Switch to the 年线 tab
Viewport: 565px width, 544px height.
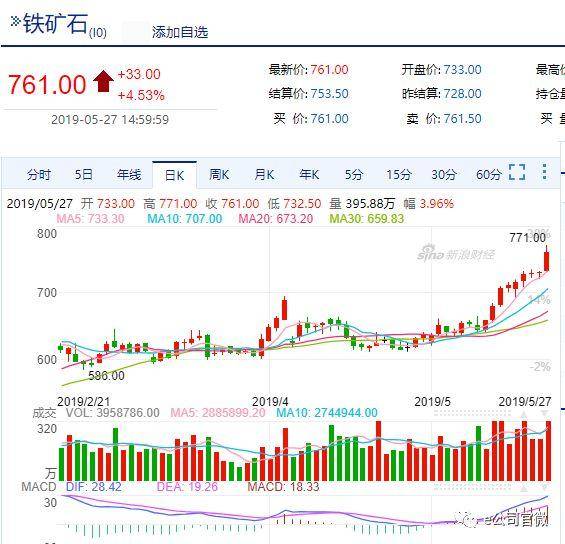point(129,175)
